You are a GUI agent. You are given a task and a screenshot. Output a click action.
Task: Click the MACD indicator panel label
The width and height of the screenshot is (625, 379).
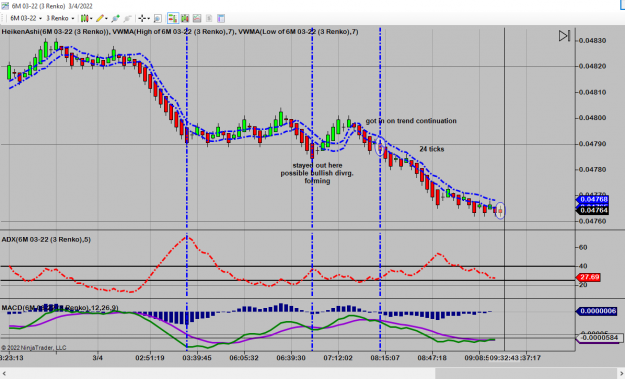(x=60, y=308)
